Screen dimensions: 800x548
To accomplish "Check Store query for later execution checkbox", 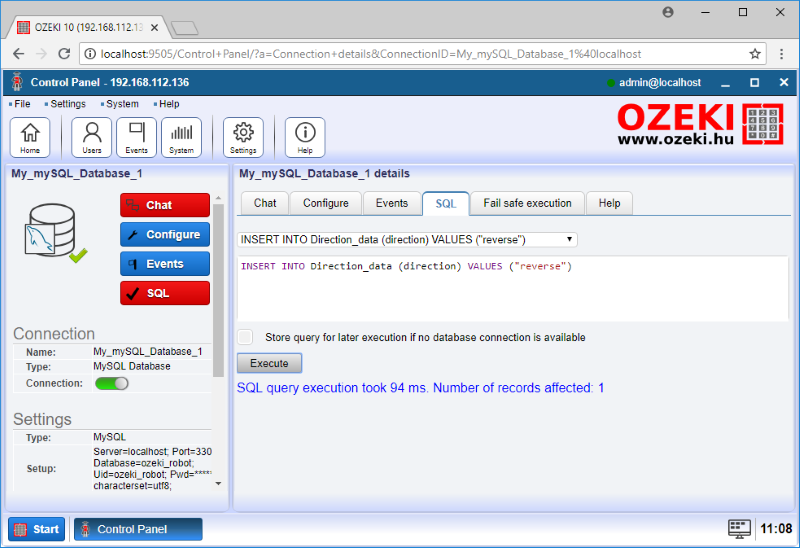I will 245,337.
